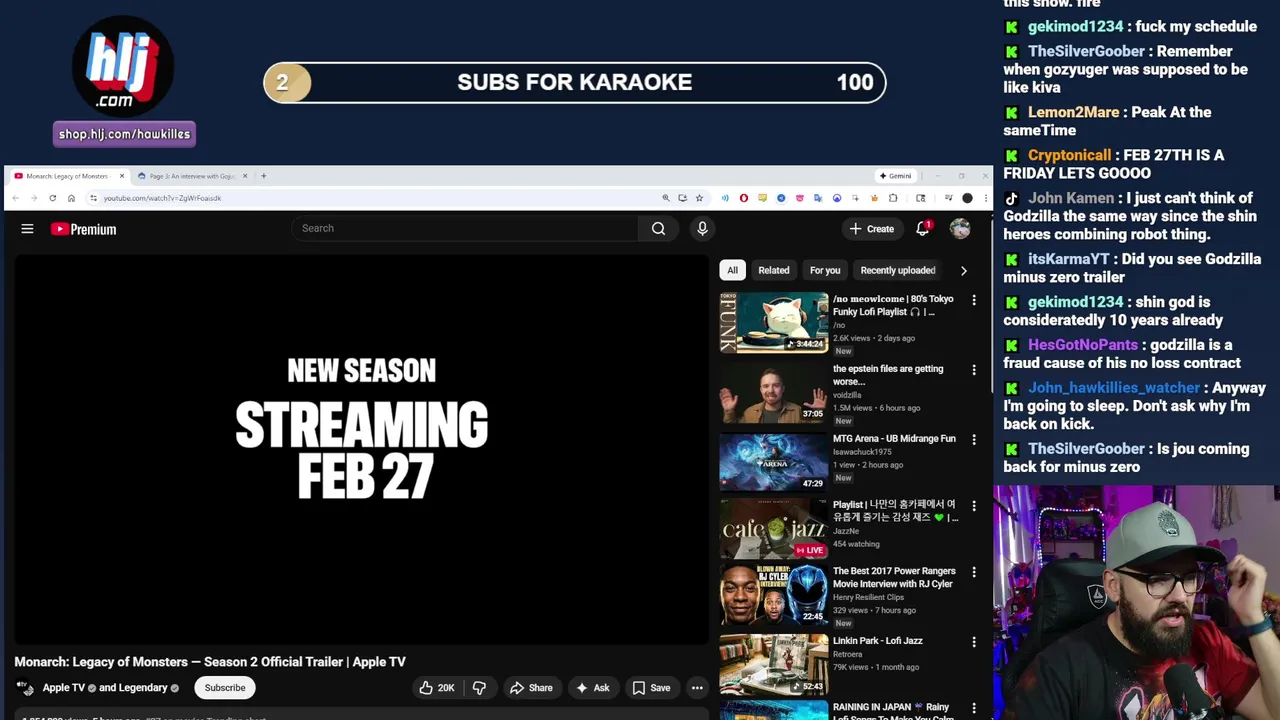Screen dimensions: 1280x720
Task: Bookmark this page with star icon
Action: 699,198
